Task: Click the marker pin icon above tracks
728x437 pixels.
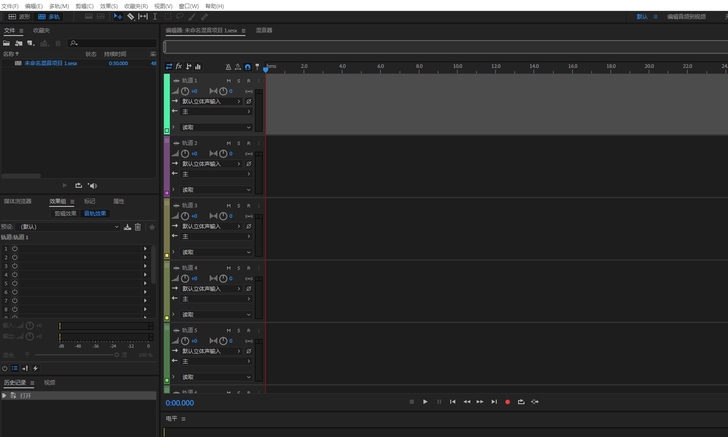Action: [x=257, y=67]
